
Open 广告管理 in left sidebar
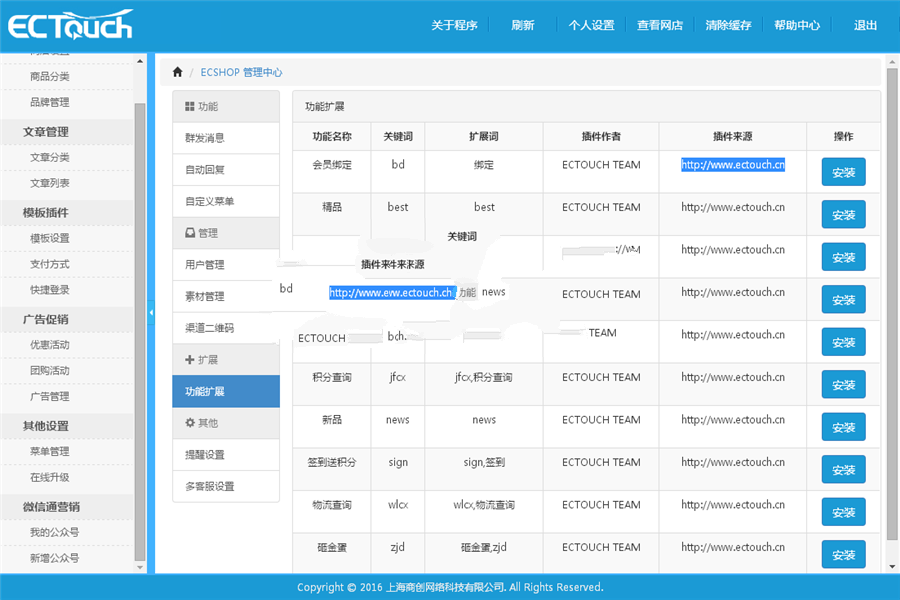coord(50,396)
